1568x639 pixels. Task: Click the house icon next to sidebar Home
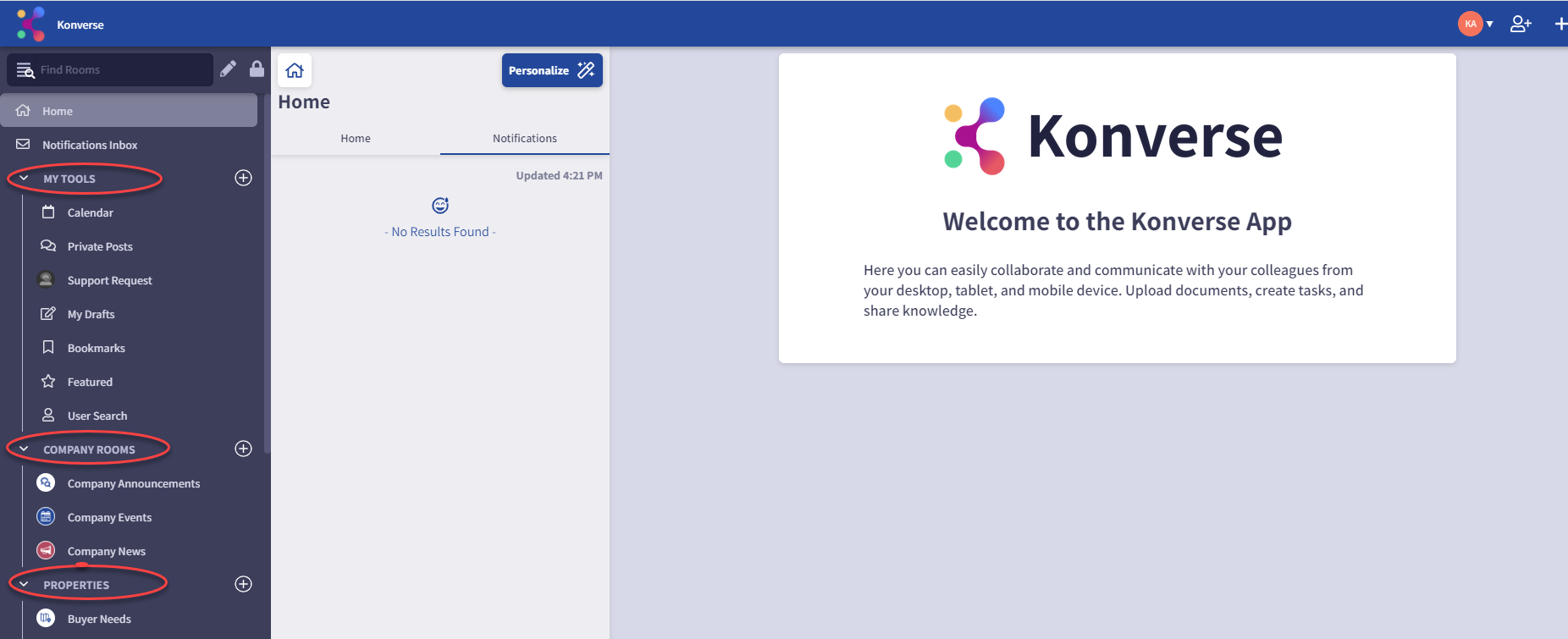[23, 110]
